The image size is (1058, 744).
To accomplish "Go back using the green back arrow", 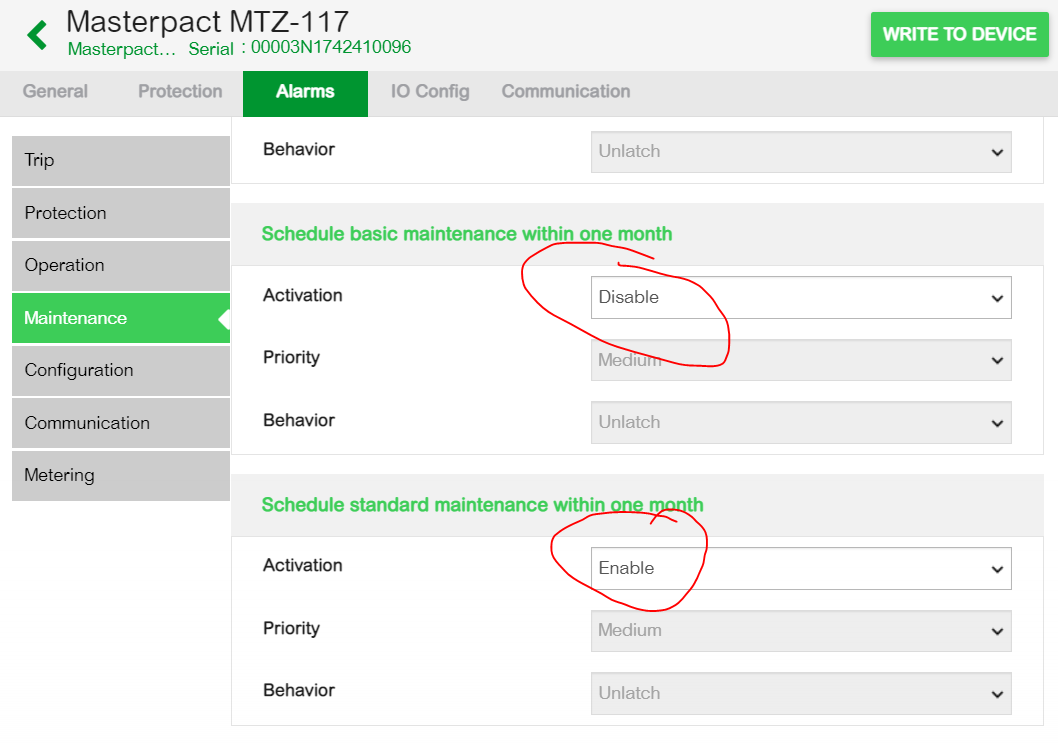I will coord(37,35).
